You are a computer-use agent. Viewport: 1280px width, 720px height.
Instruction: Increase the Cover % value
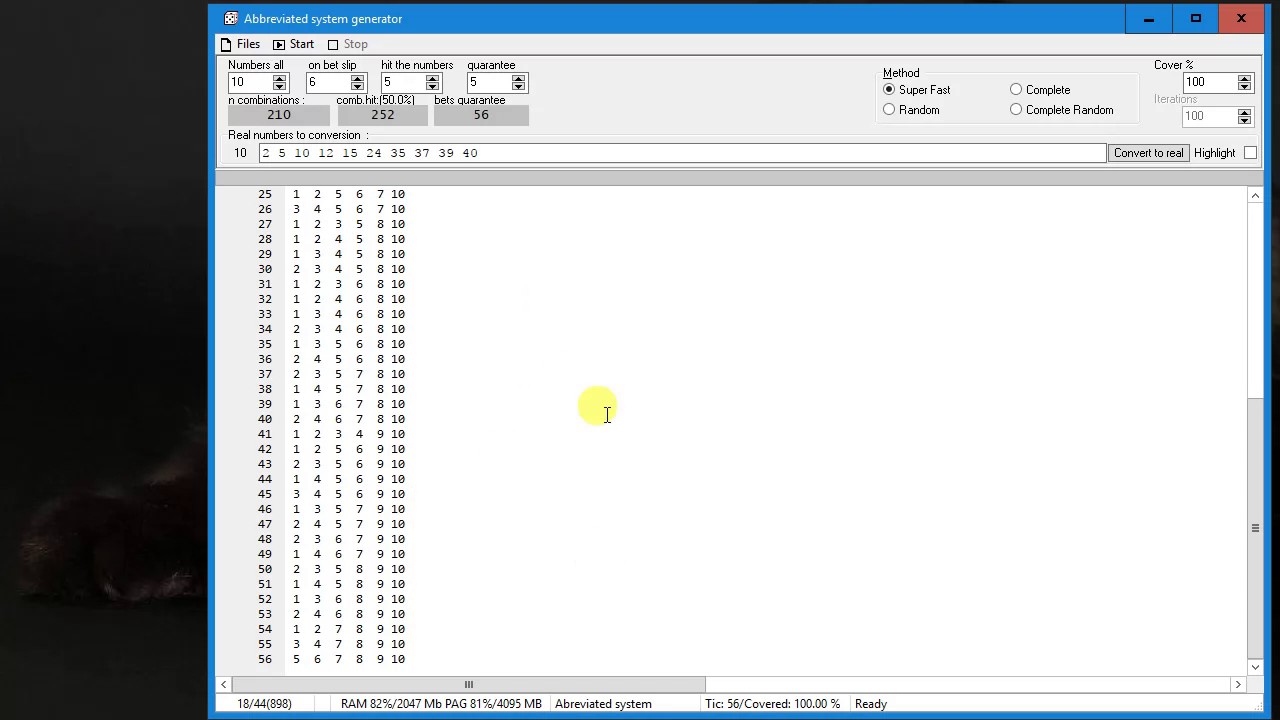tap(1244, 78)
